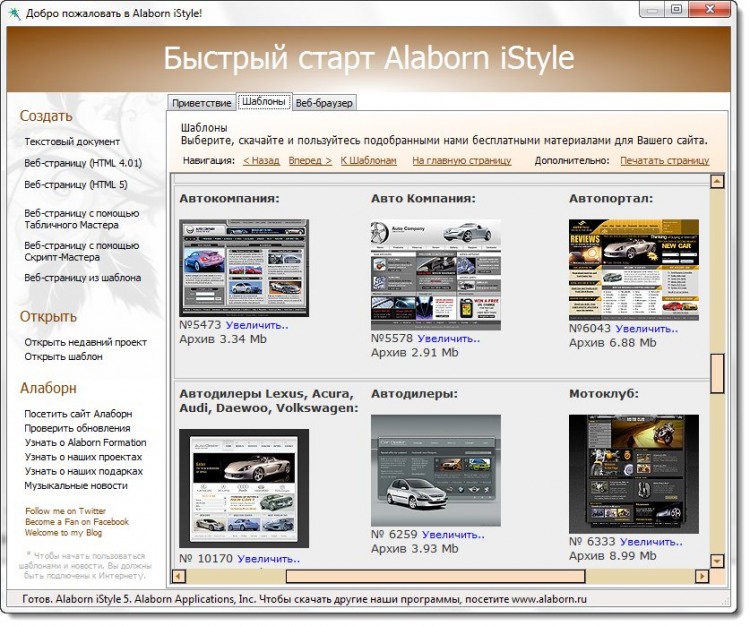750x626 pixels.
Task: Click the horizontal scrollbar right arrow
Action: (702, 576)
